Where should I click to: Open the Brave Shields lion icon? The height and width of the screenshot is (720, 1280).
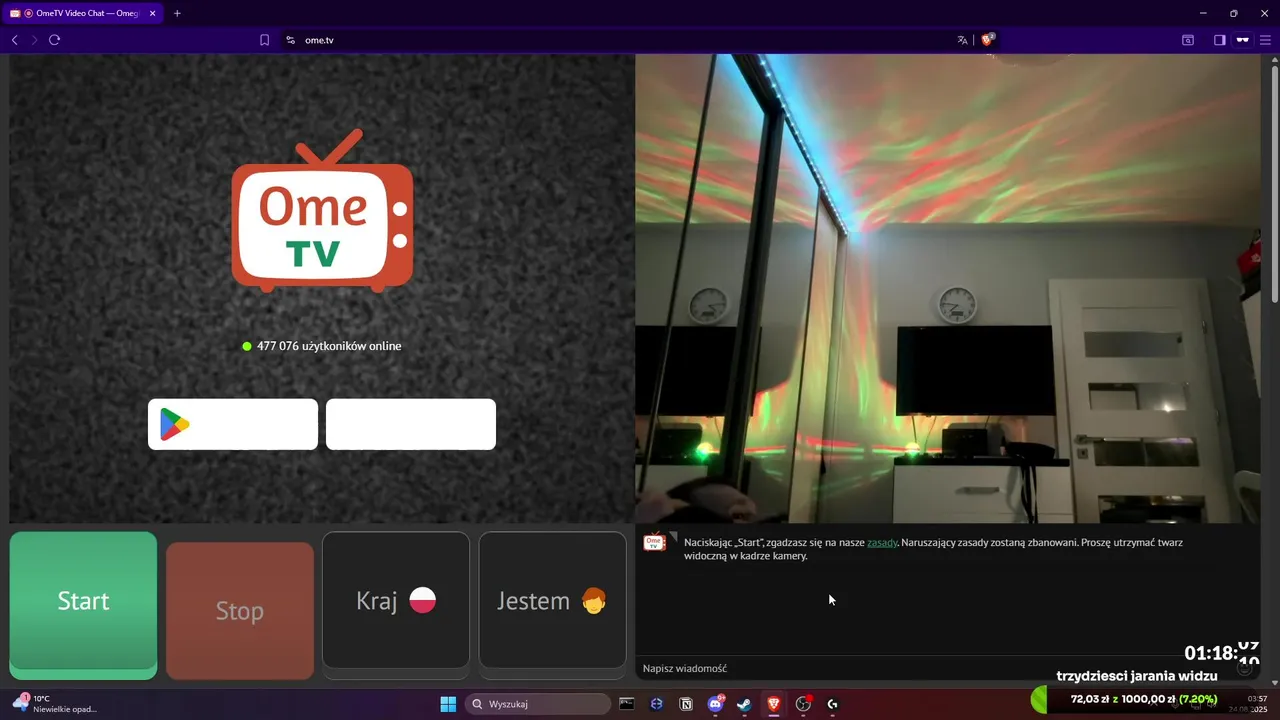[x=988, y=40]
